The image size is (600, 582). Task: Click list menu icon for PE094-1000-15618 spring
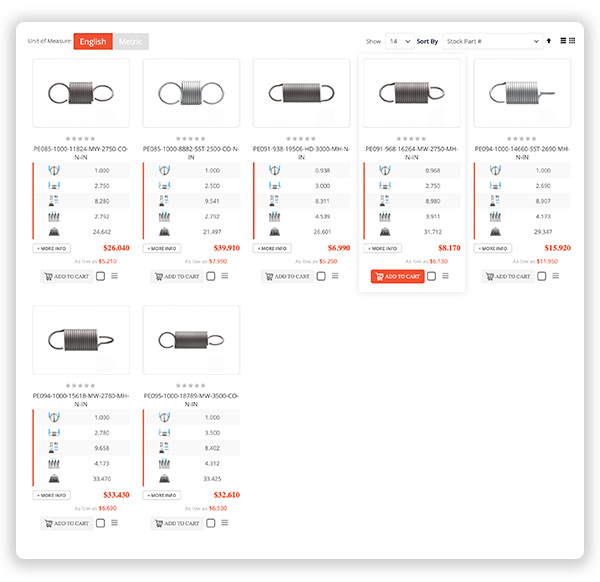coord(114,523)
